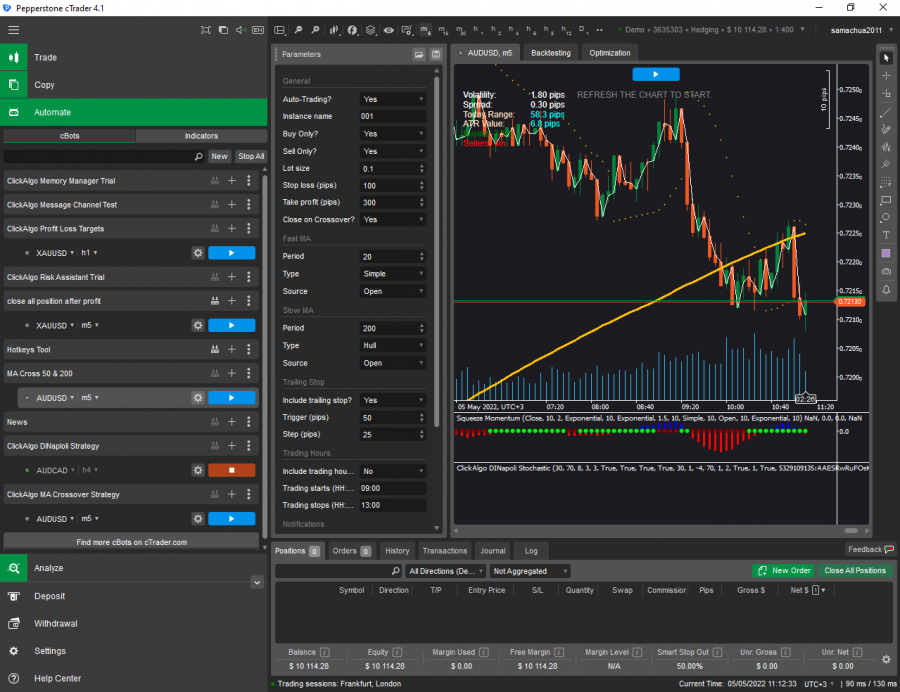Click the Feedback button
Image resolution: width=900 pixels, height=692 pixels.
870,550
